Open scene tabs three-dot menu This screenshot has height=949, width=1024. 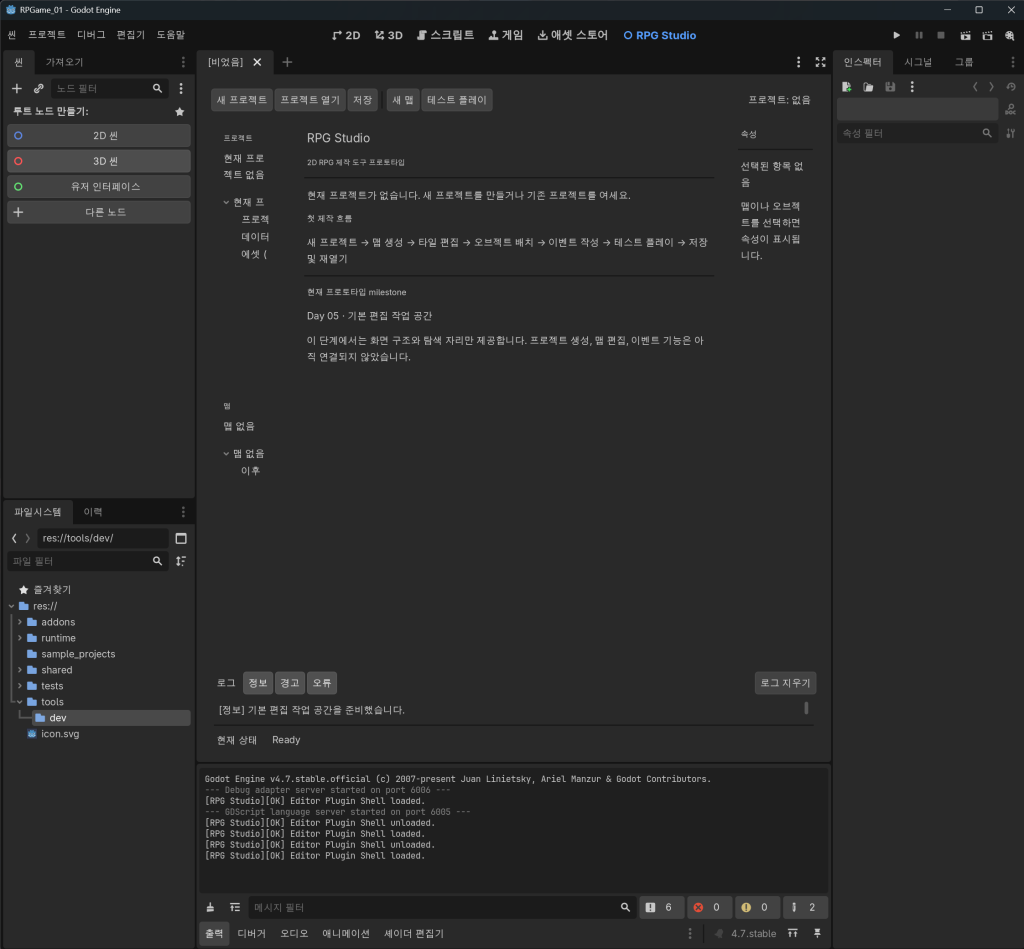point(798,62)
